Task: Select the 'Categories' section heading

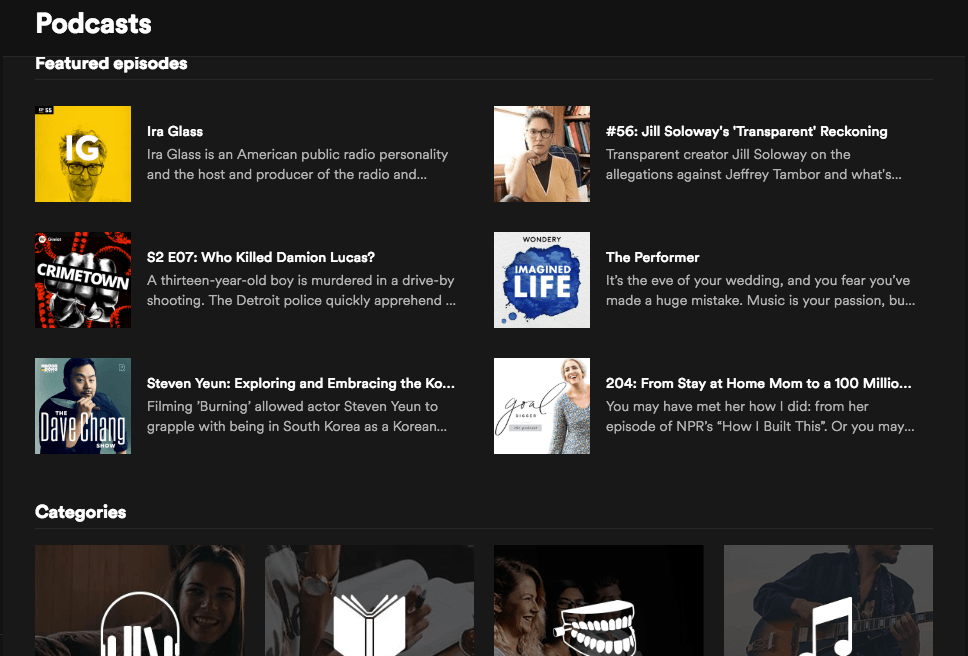Action: (x=80, y=512)
